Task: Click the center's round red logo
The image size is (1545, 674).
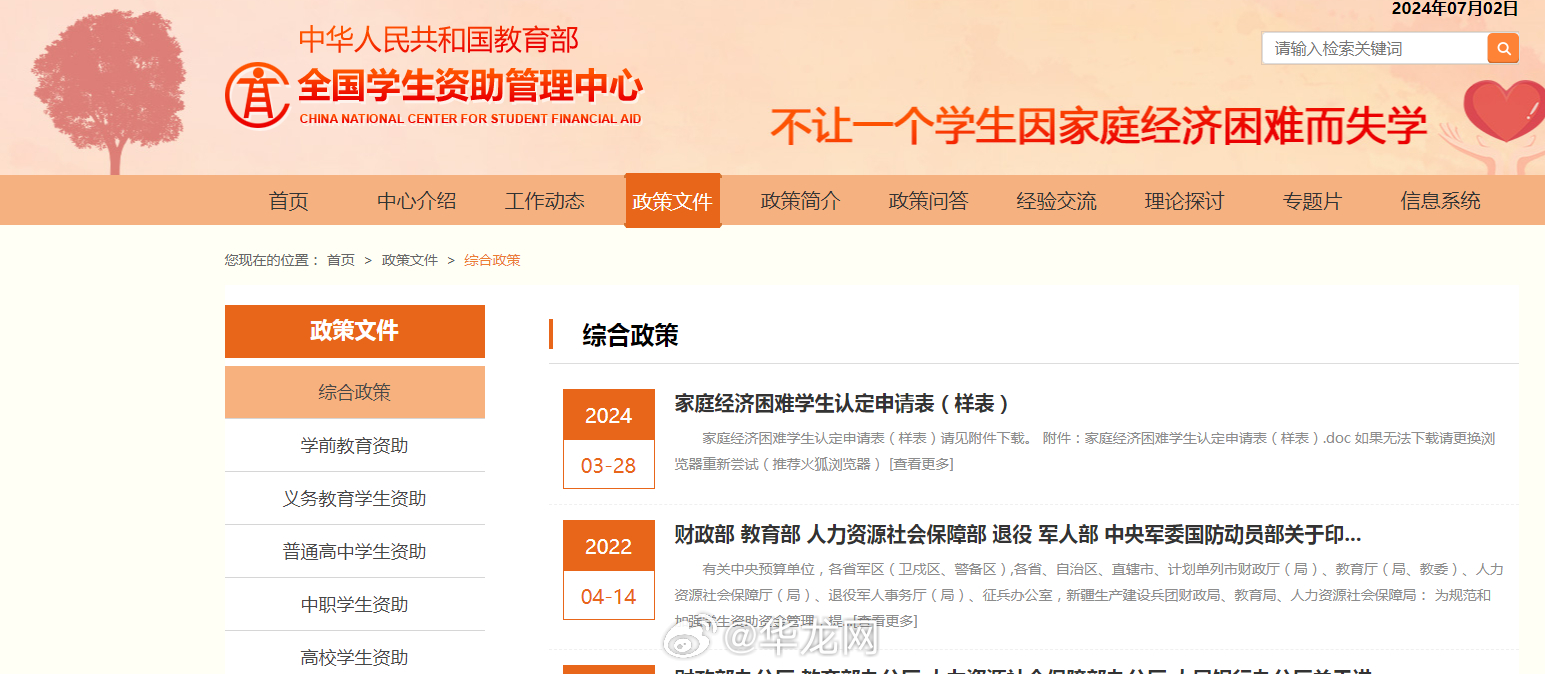Action: (x=257, y=95)
